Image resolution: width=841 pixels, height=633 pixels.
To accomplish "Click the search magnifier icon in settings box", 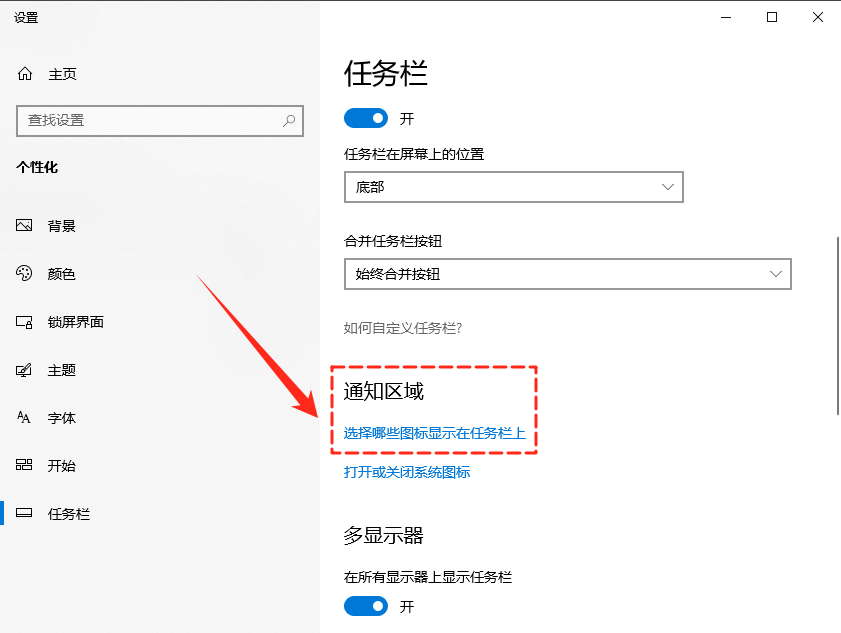I will click(289, 120).
